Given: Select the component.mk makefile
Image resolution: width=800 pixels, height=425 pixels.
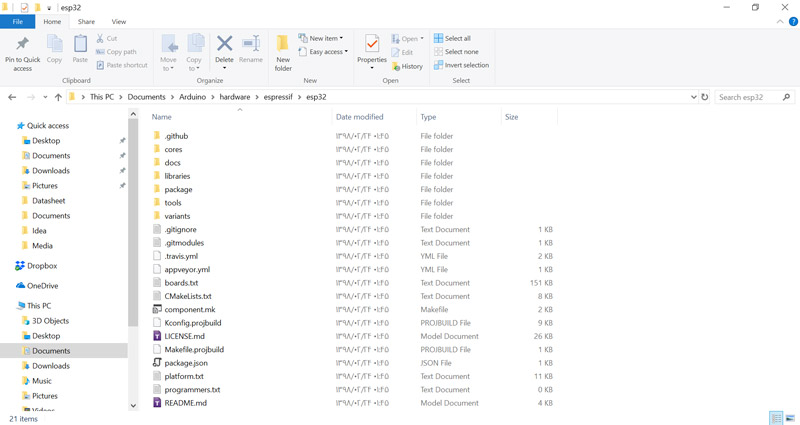Looking at the screenshot, I should pyautogui.click(x=189, y=310).
